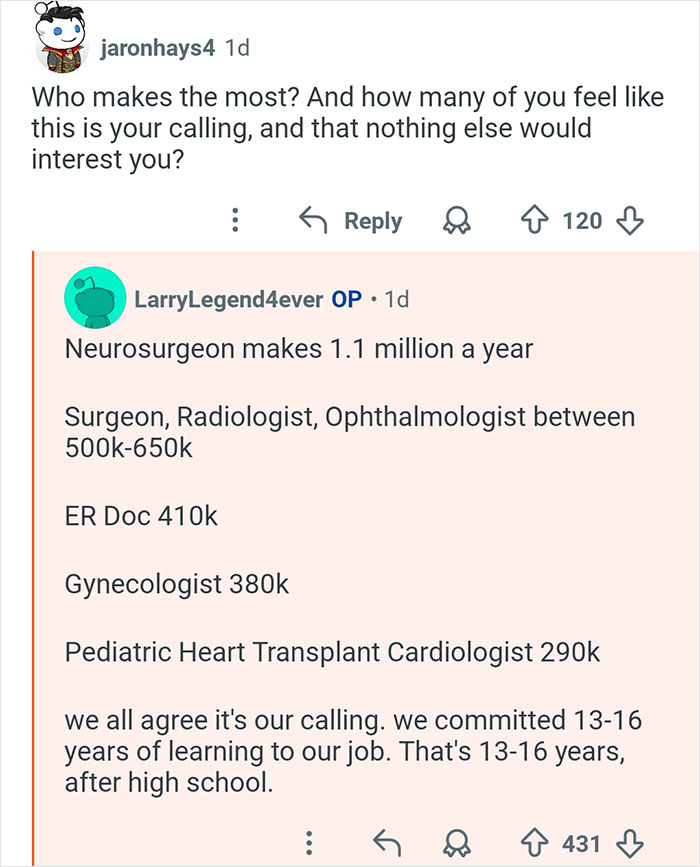The image size is (700, 867).
Task: Open the three-dot options menu on jaronhays4's comment
Action: click(x=235, y=221)
